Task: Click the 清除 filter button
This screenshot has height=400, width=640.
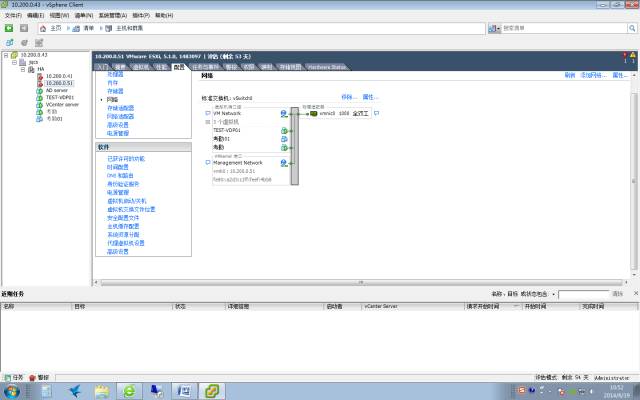Action: pyautogui.click(x=618, y=294)
